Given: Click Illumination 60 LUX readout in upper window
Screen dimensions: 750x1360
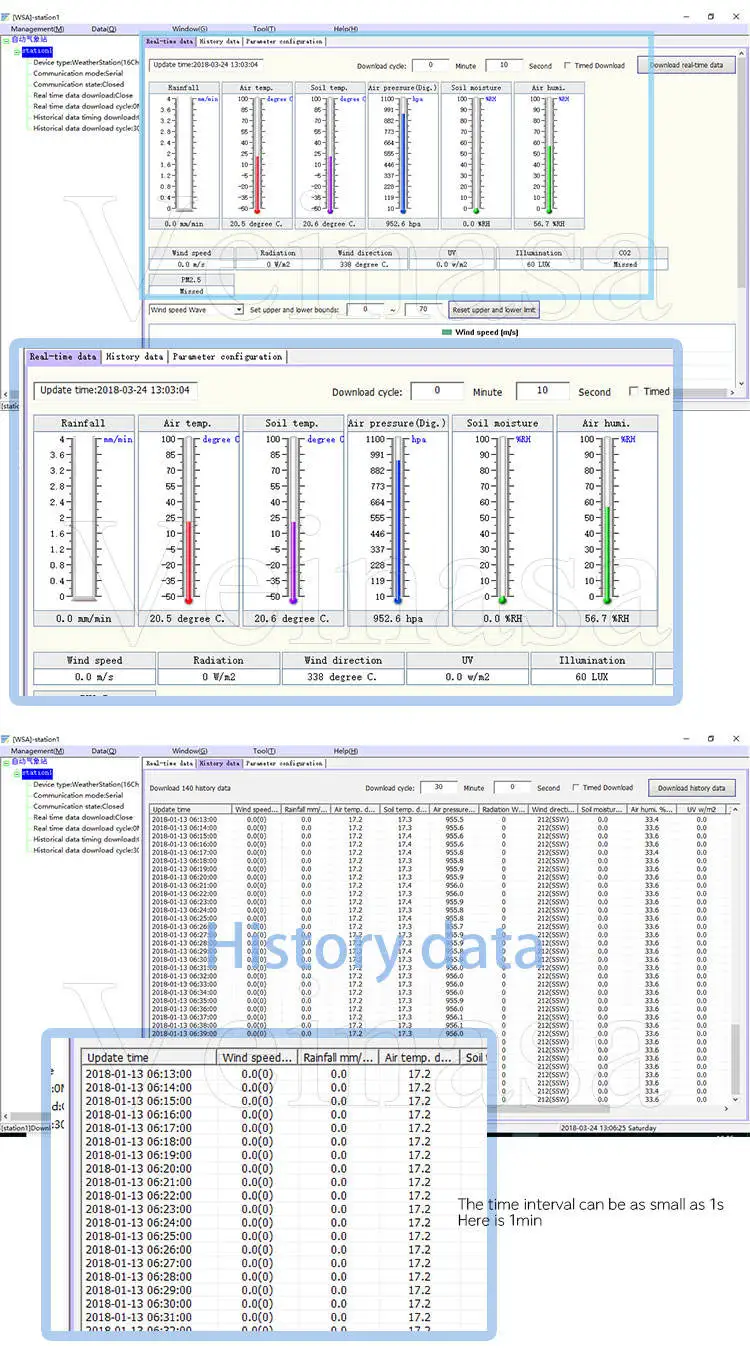Looking at the screenshot, I should (x=538, y=264).
